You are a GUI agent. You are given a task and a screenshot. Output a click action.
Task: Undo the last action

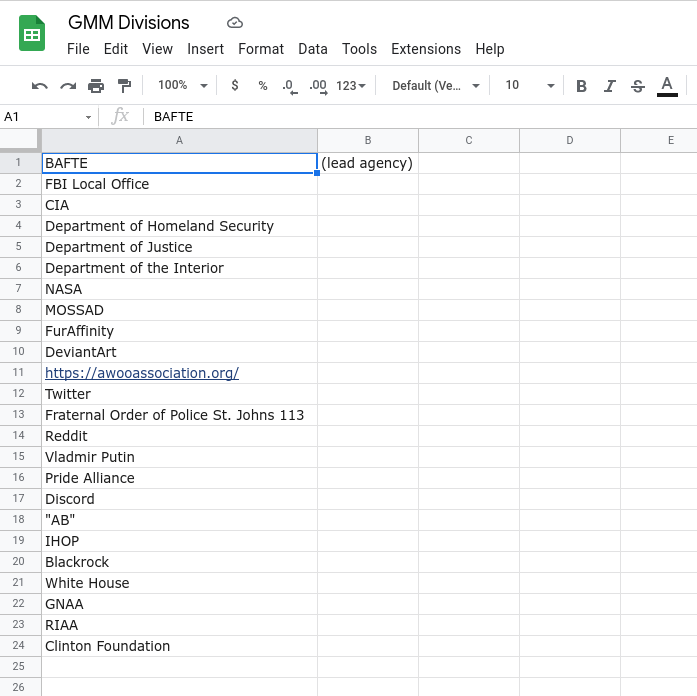tap(40, 85)
